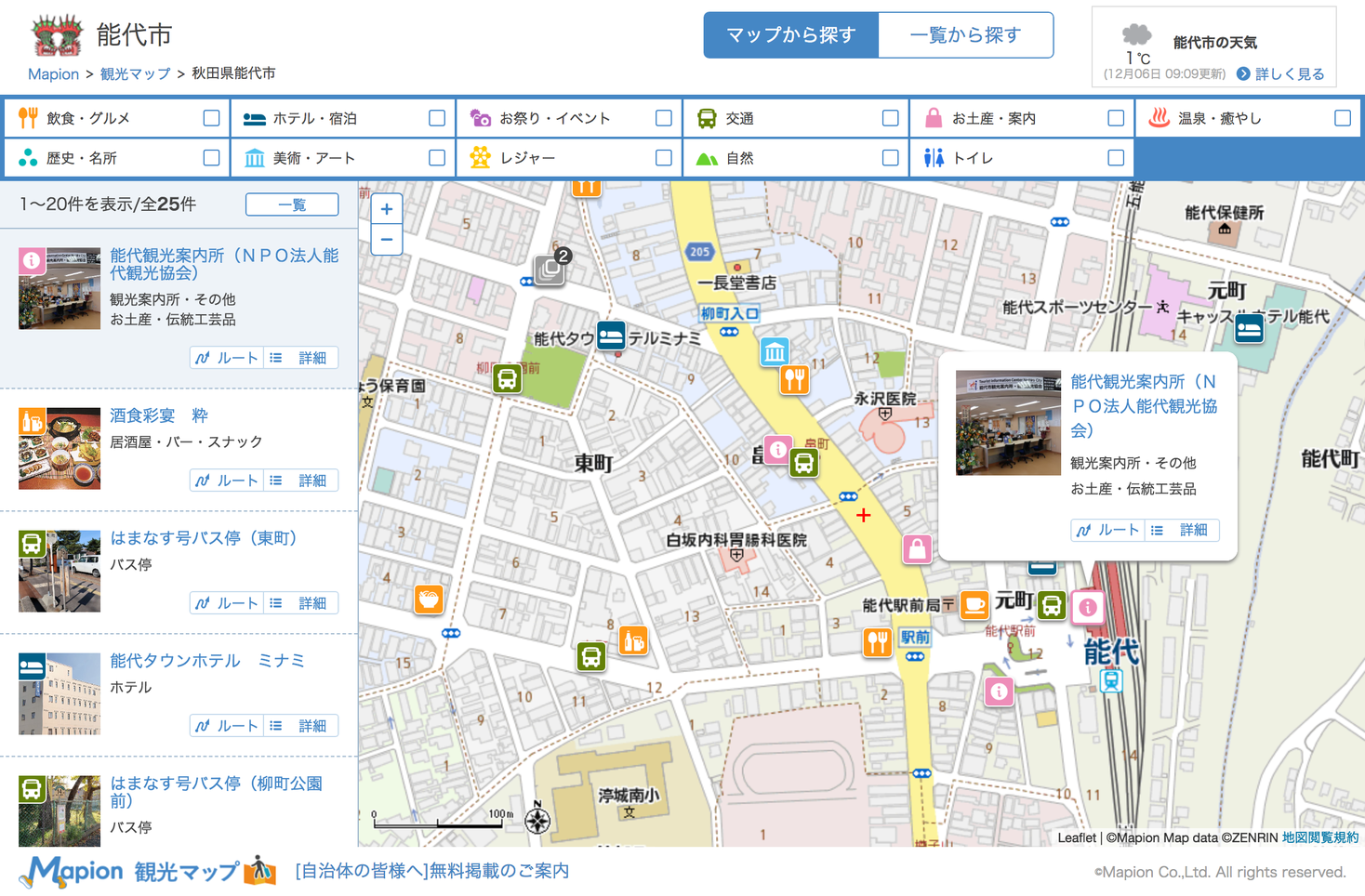Open the 一覧 list button
The height and width of the screenshot is (896, 1365).
click(292, 204)
